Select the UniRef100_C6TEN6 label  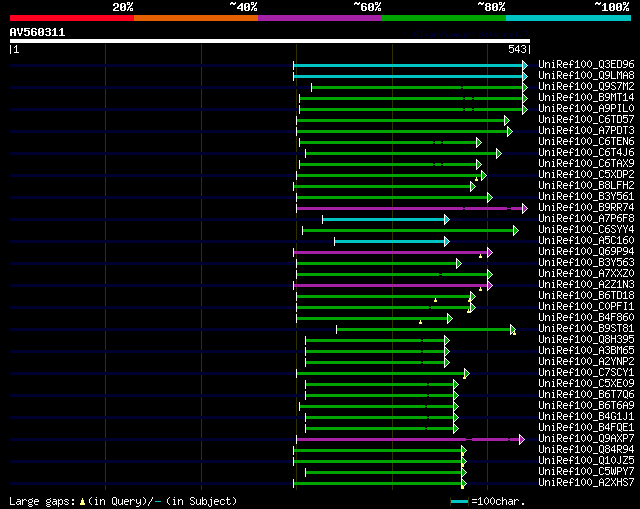tap(586, 142)
